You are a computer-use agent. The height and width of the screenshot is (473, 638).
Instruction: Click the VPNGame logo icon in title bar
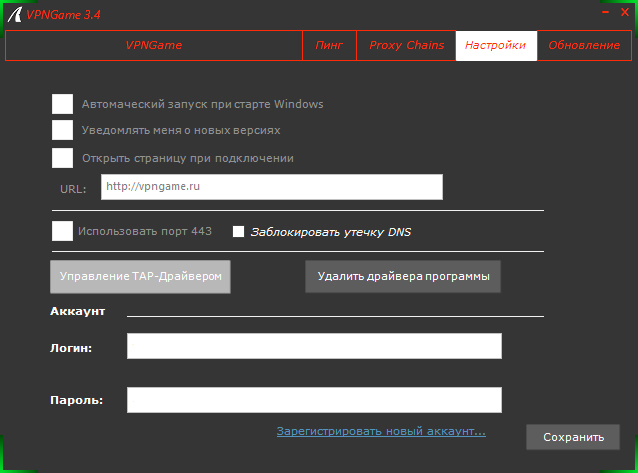[15, 15]
